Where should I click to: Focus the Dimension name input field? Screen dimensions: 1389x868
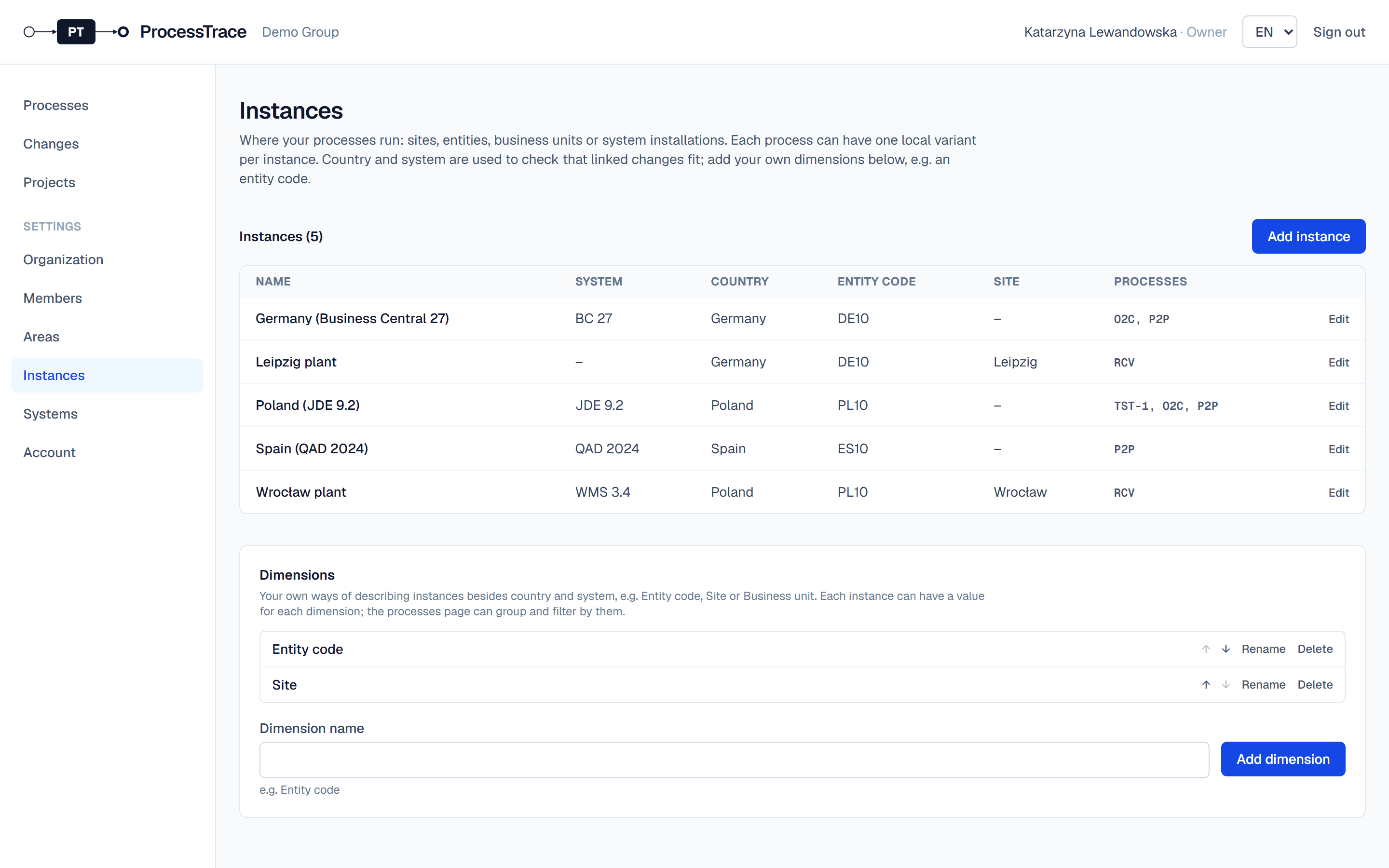[734, 760]
